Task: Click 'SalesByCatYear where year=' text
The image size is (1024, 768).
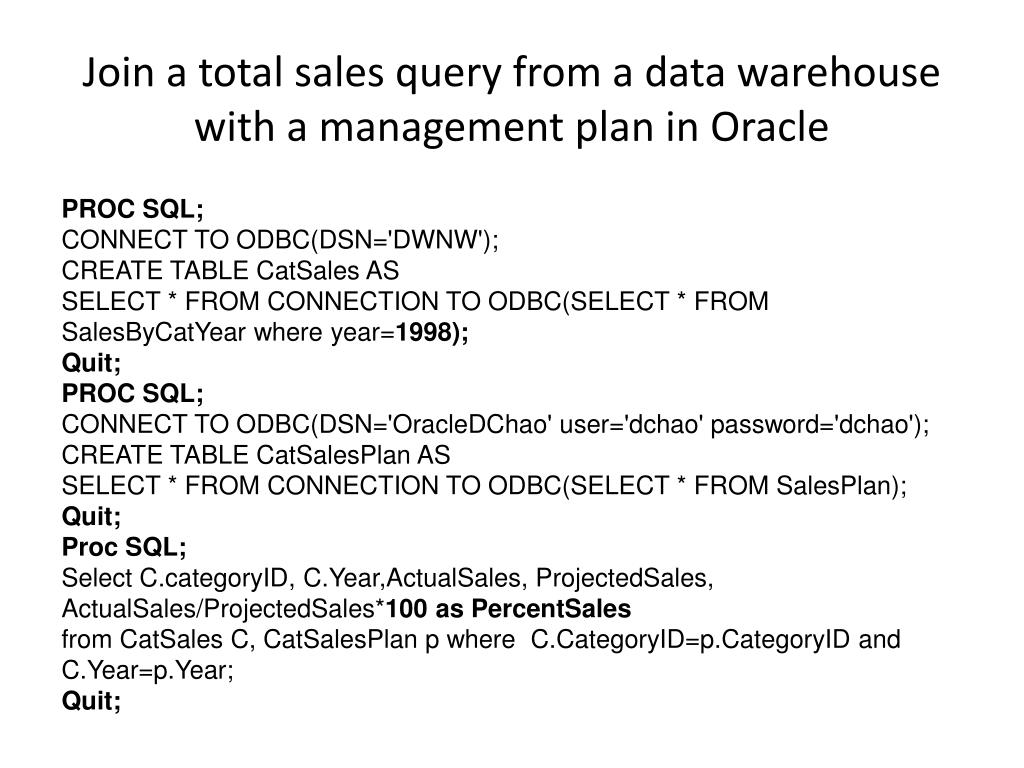Action: coord(229,332)
